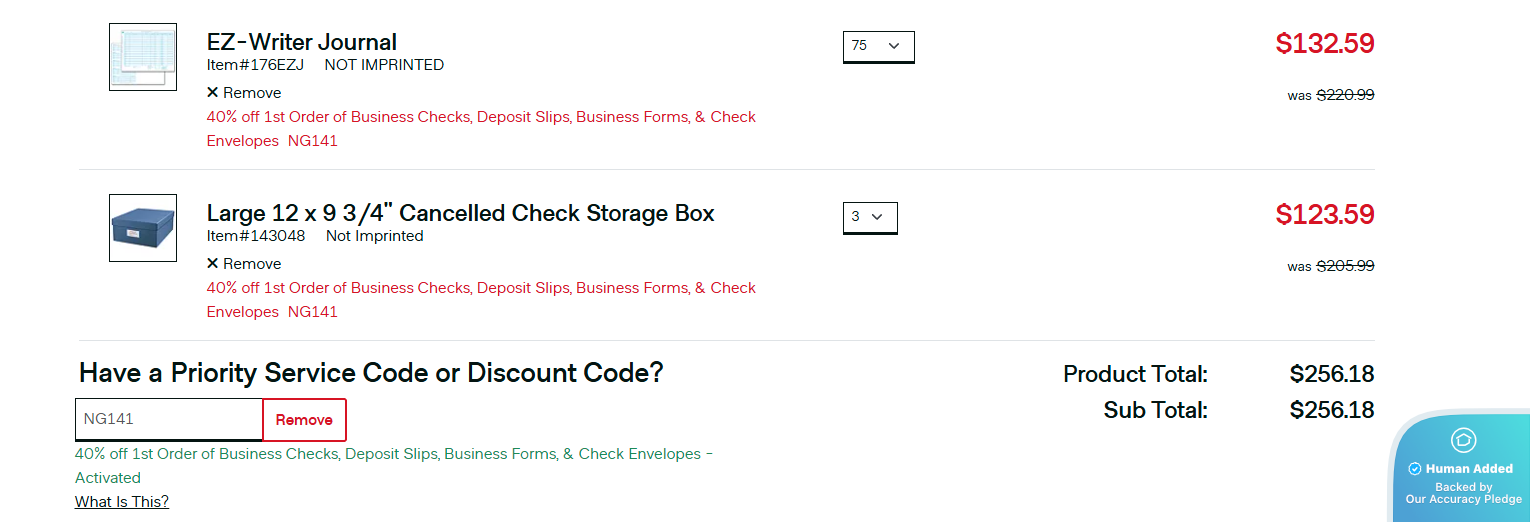The width and height of the screenshot is (1530, 522).
Task: Open the Storage Box quantity dropdown
Action: tap(870, 217)
